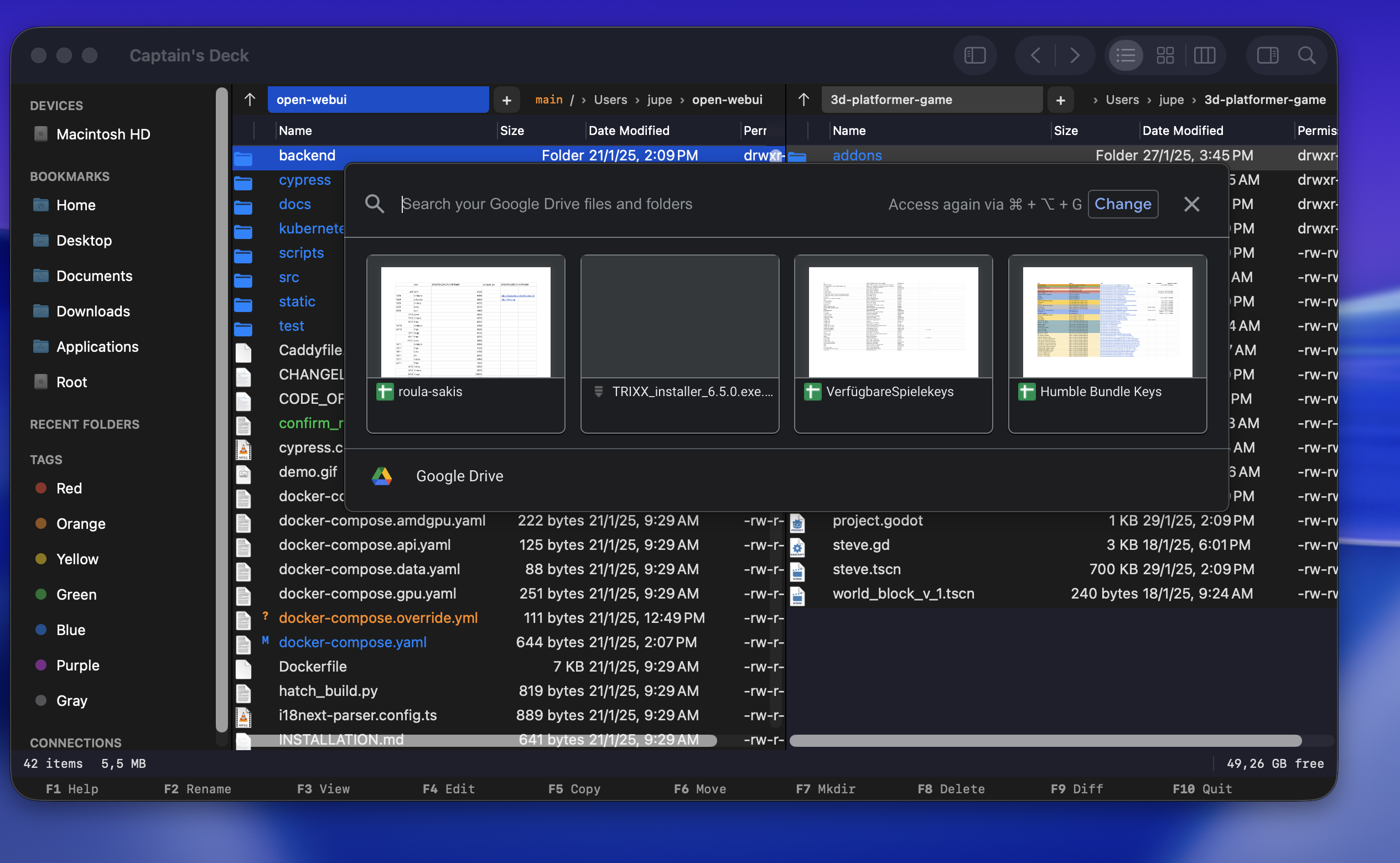Click the forward navigation arrow
Image resolution: width=1400 pixels, height=863 pixels.
[1076, 55]
